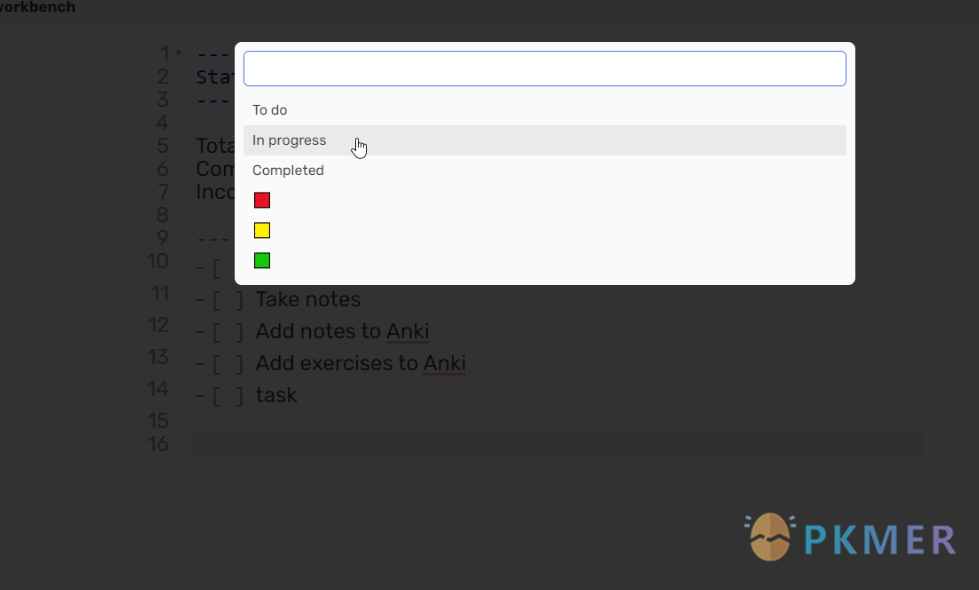Click the "Take notes" task text

[308, 300]
